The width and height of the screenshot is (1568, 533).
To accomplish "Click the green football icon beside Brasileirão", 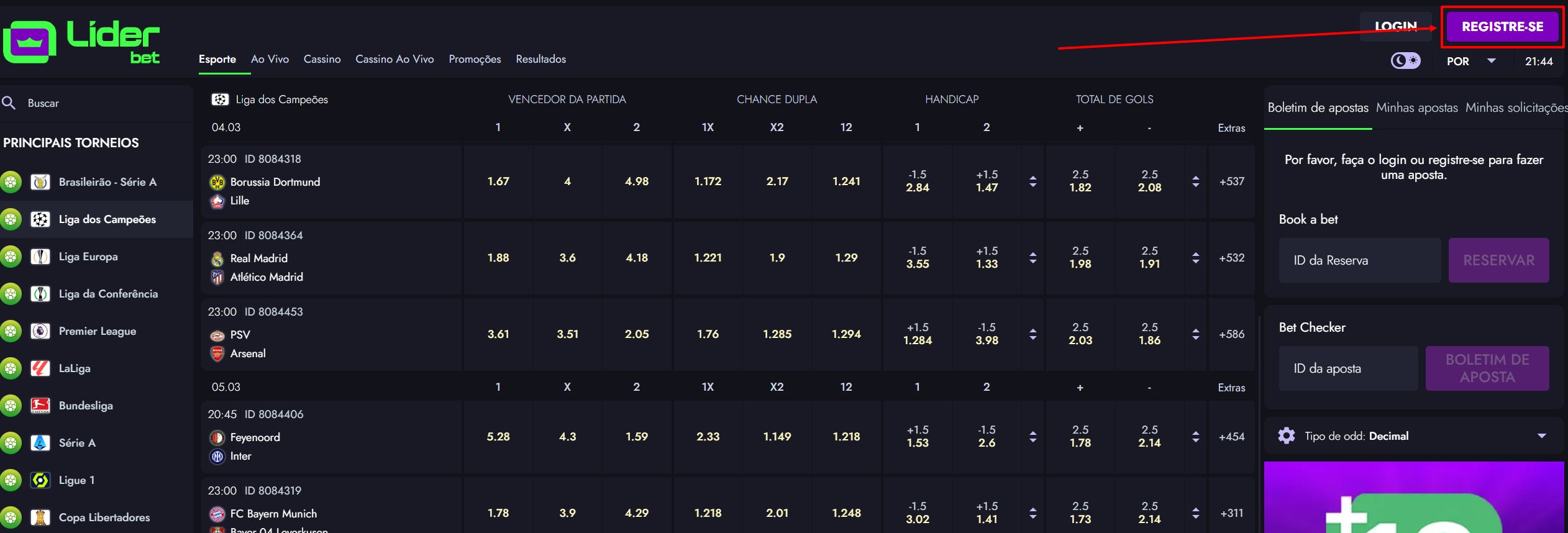I will click(x=11, y=182).
